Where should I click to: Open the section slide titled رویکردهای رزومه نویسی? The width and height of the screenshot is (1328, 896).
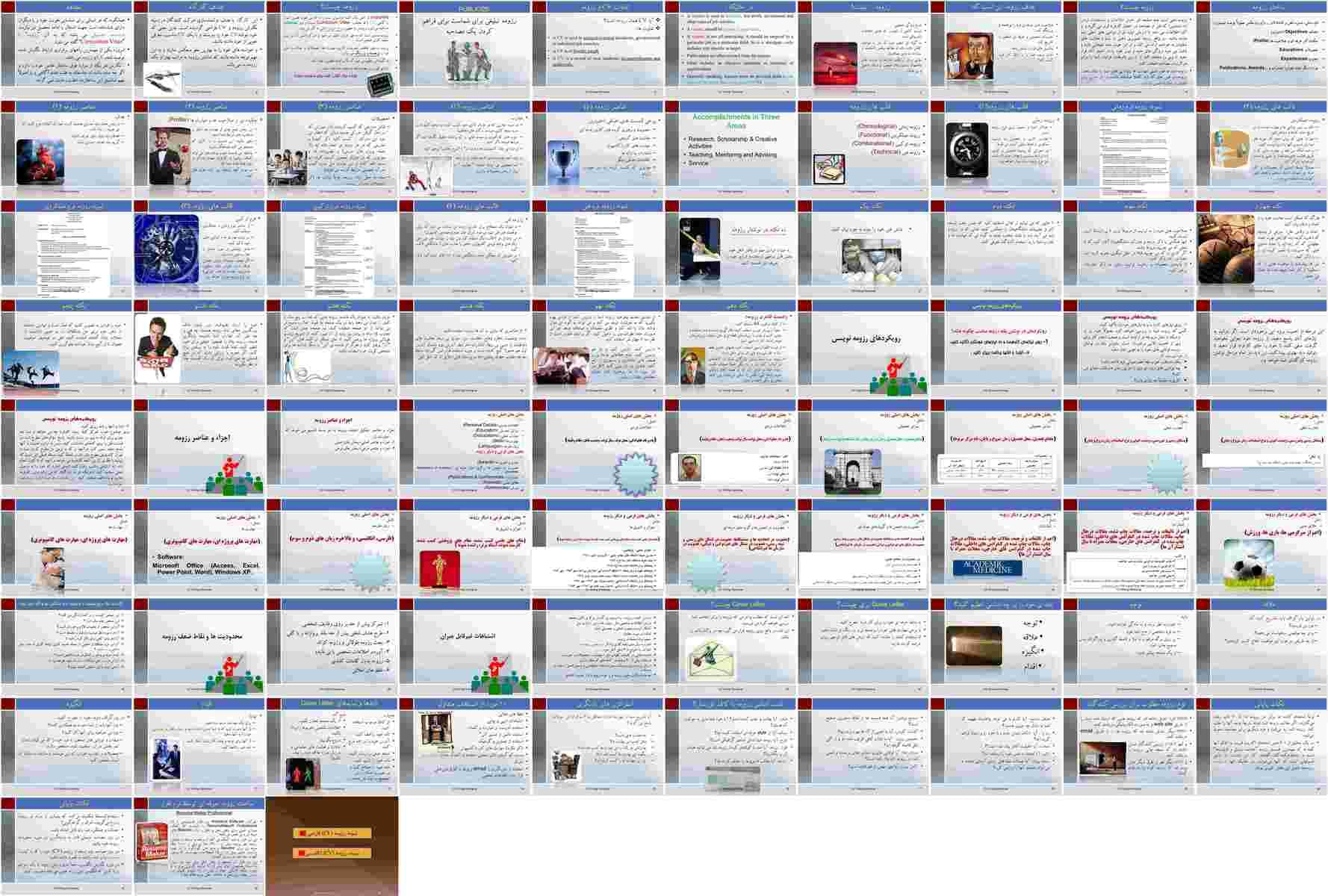[x=863, y=348]
